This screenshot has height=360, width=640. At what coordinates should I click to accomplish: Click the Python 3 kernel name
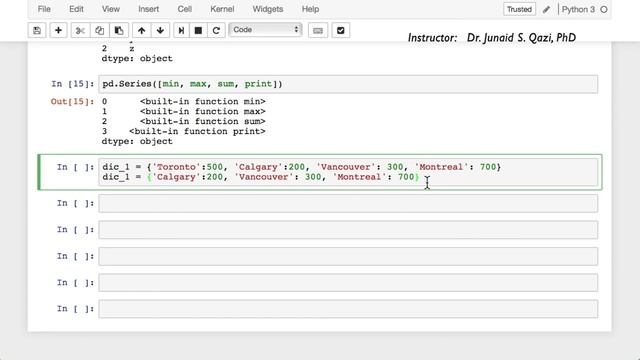pos(578,9)
